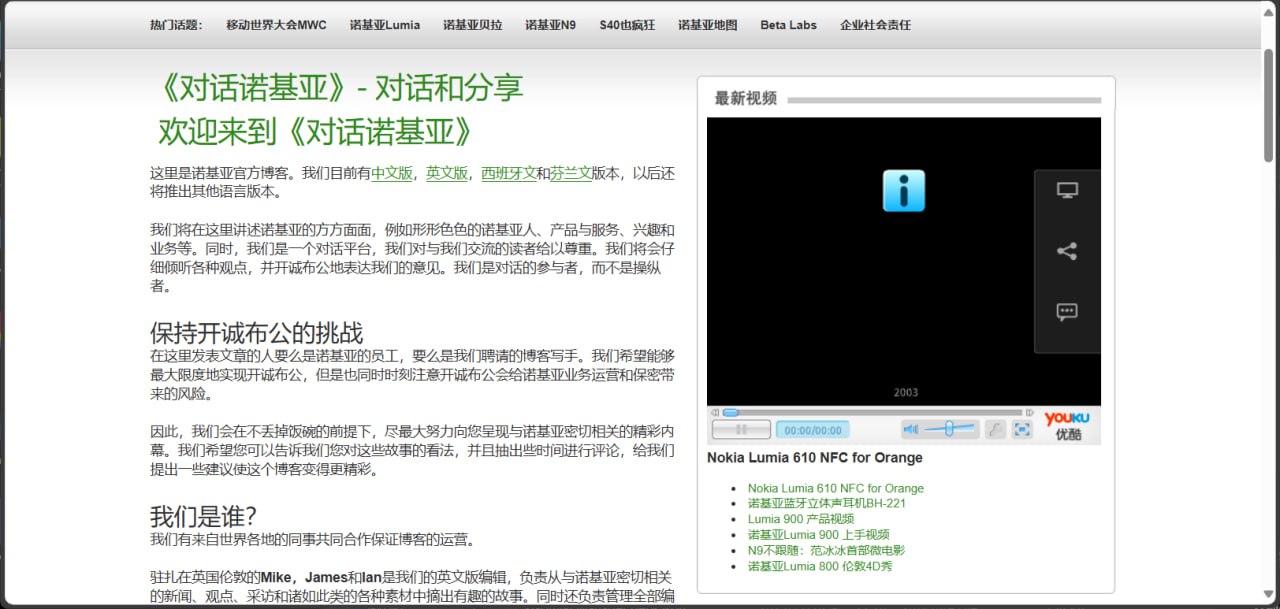Viewport: 1280px width, 609px height.
Task: Open Nokia Lumia 610 NFC for Orange list link
Action: click(x=835, y=489)
